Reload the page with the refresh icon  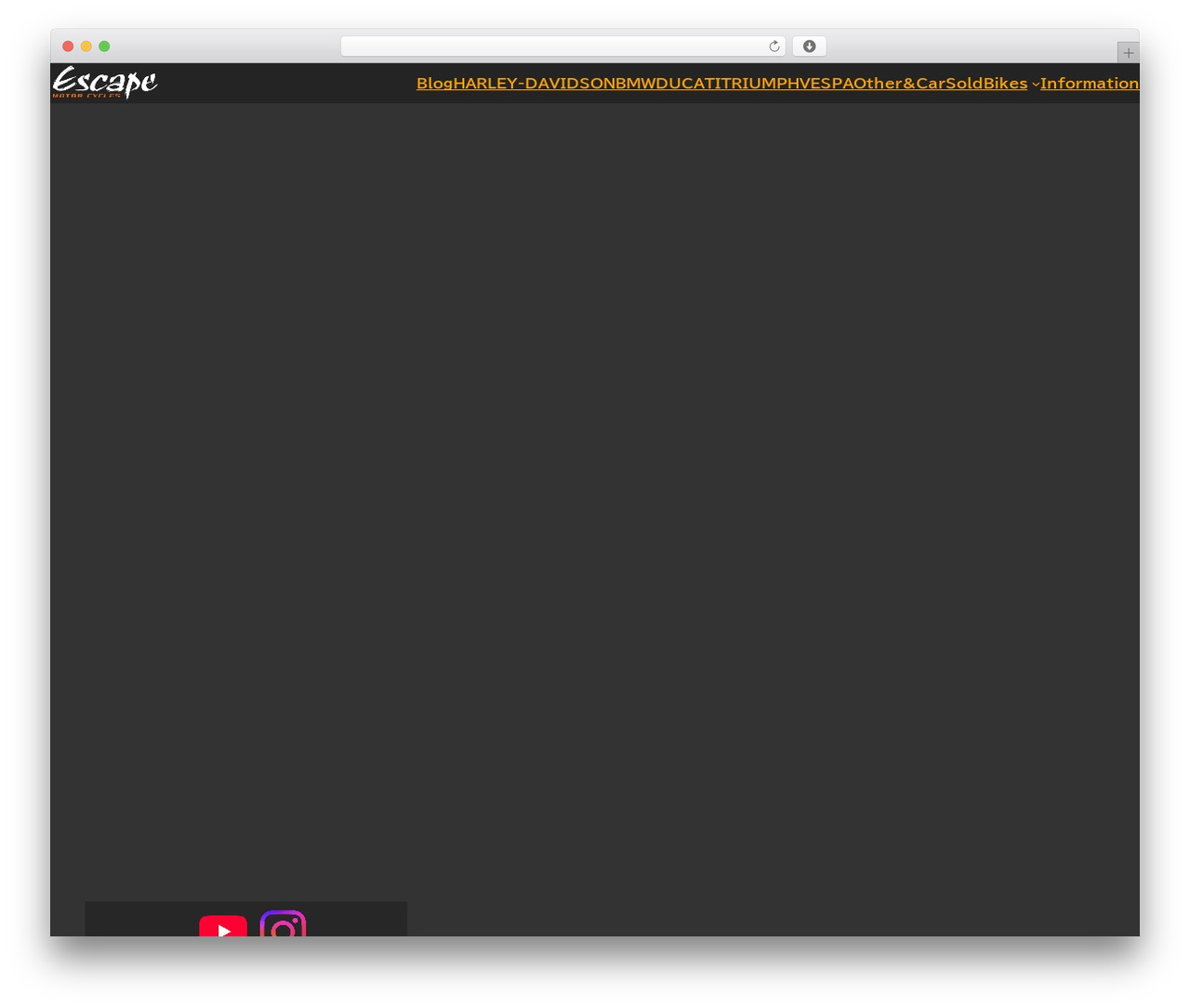pos(773,46)
